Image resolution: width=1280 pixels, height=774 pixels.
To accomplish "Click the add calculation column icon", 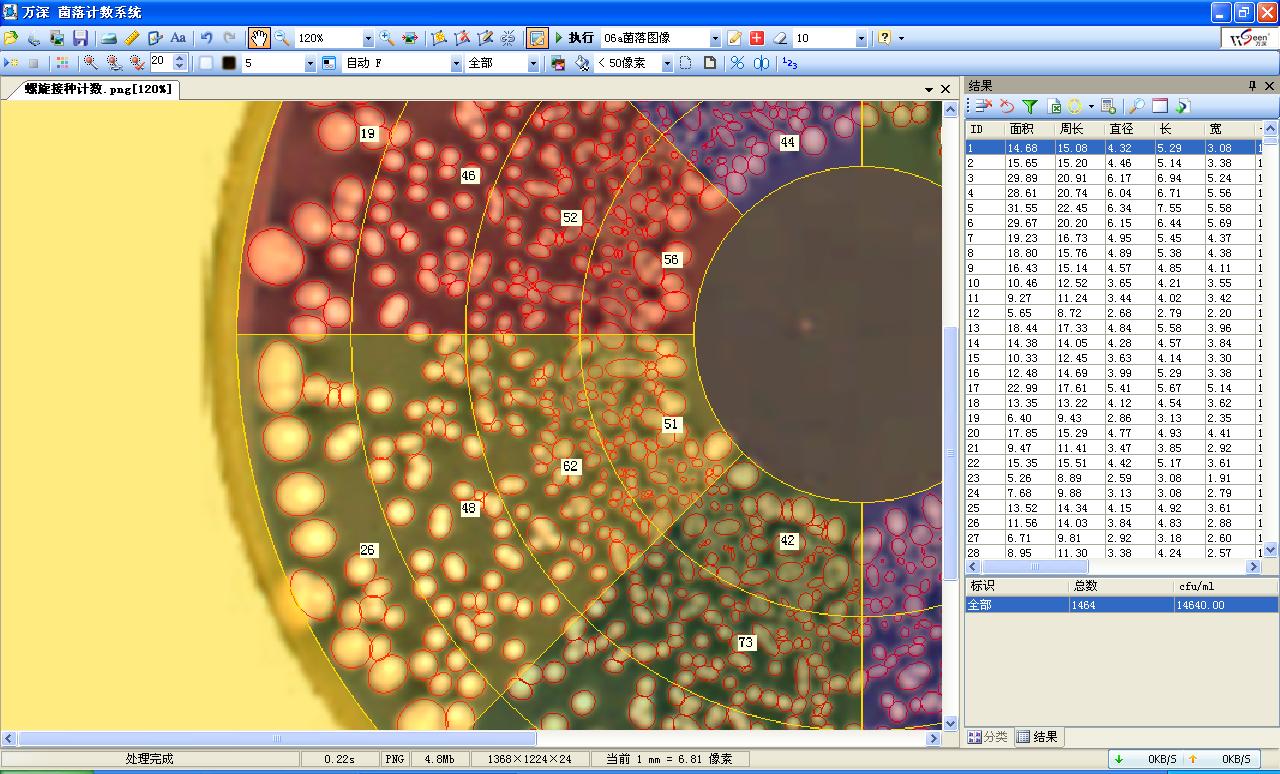I will (x=1108, y=106).
